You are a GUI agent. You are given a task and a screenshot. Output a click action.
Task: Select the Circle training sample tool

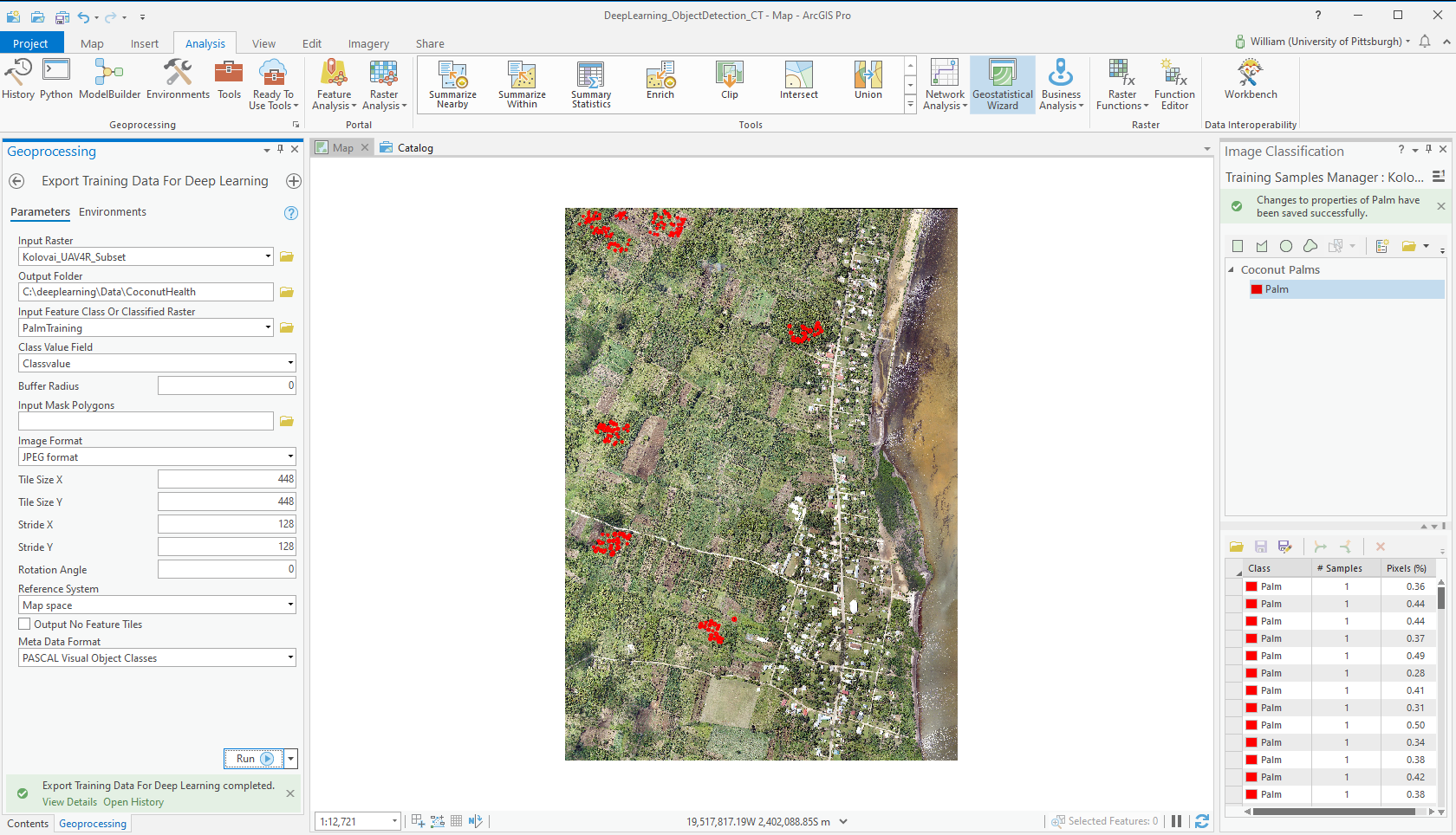1286,246
